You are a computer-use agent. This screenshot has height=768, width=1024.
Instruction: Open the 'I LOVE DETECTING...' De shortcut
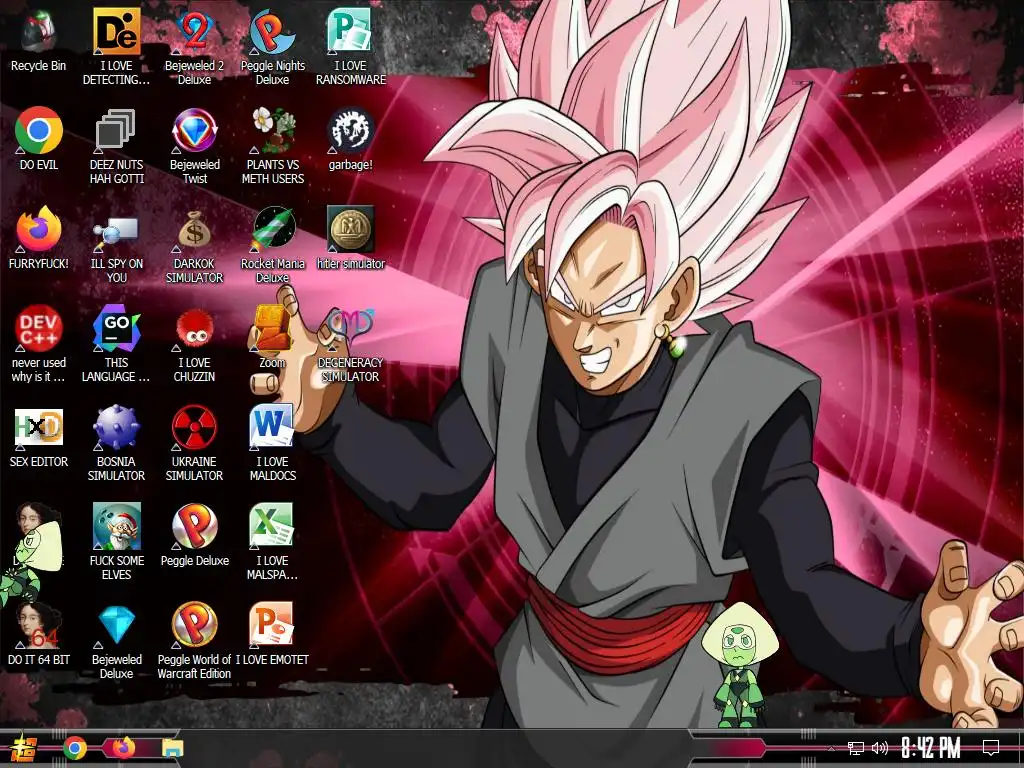[x=116, y=48]
